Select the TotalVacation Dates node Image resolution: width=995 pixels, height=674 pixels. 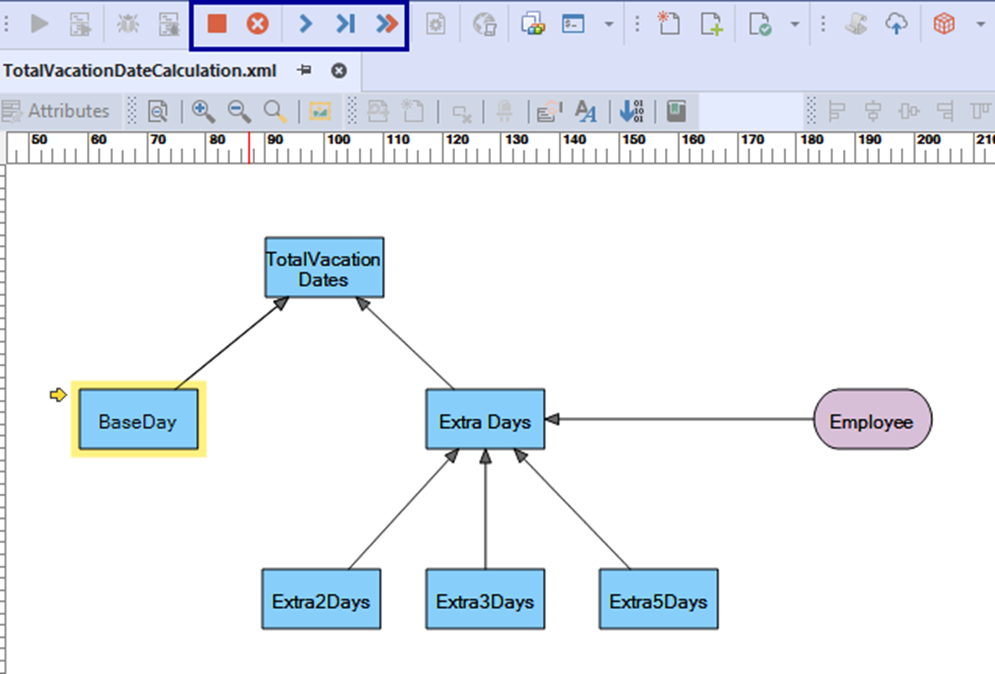click(324, 268)
